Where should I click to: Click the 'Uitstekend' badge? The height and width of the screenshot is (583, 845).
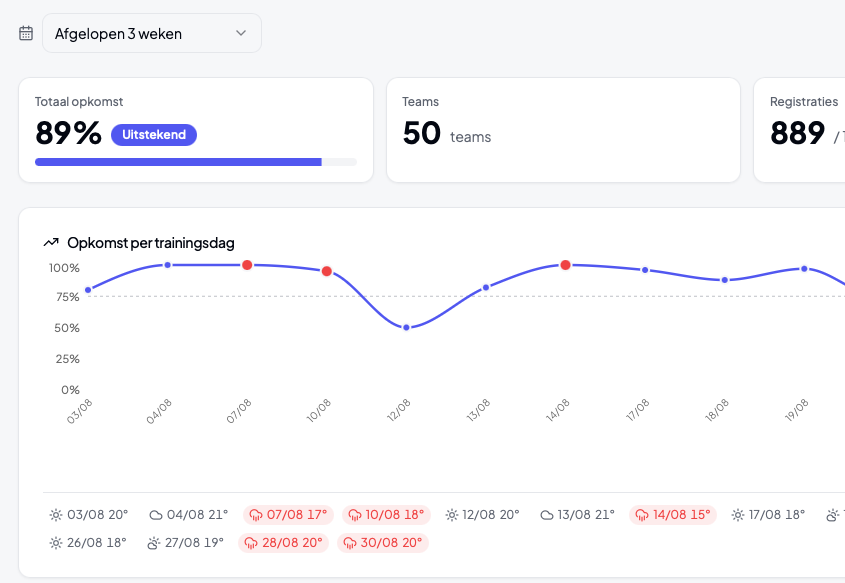click(x=154, y=135)
